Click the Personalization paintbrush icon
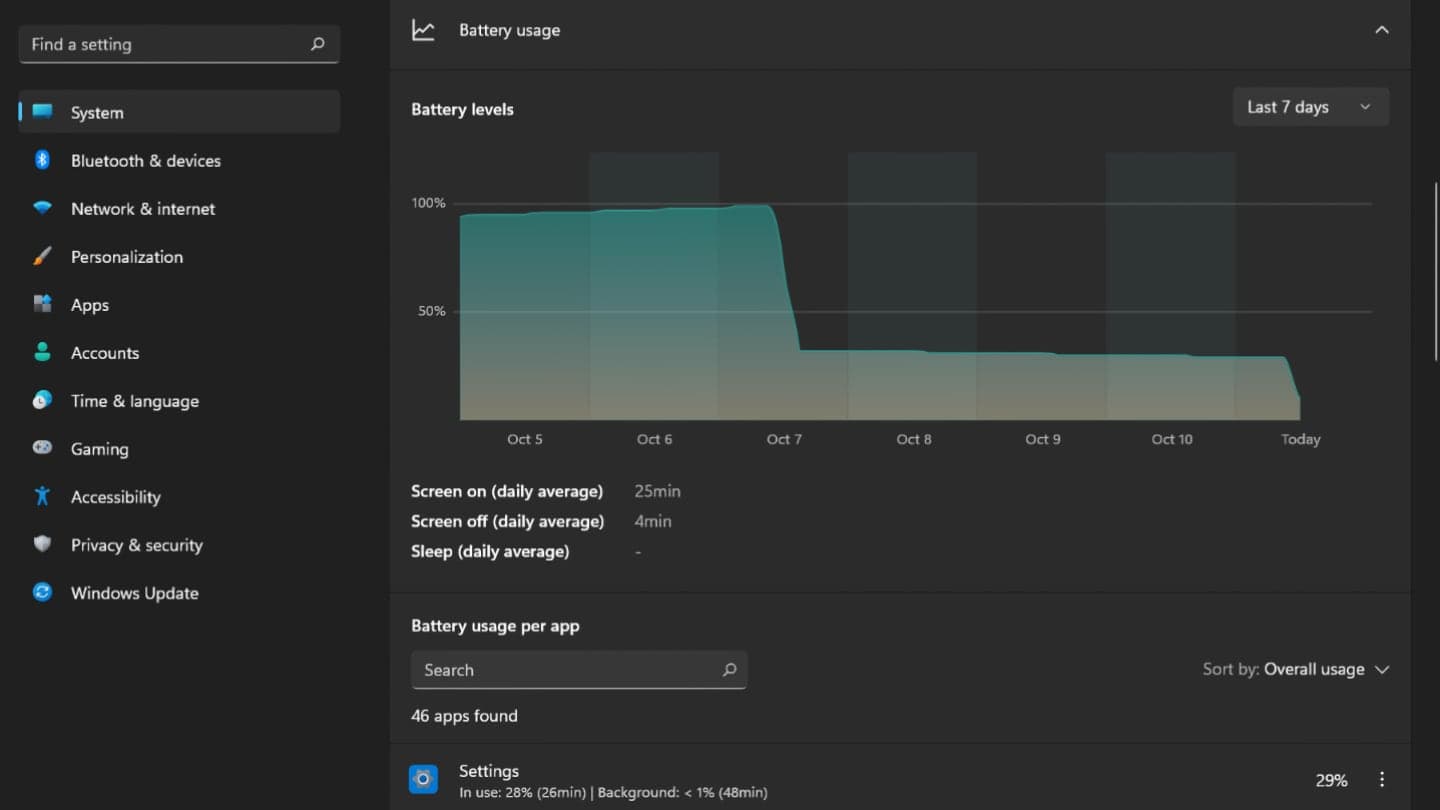The image size is (1440, 810). pyautogui.click(x=42, y=256)
